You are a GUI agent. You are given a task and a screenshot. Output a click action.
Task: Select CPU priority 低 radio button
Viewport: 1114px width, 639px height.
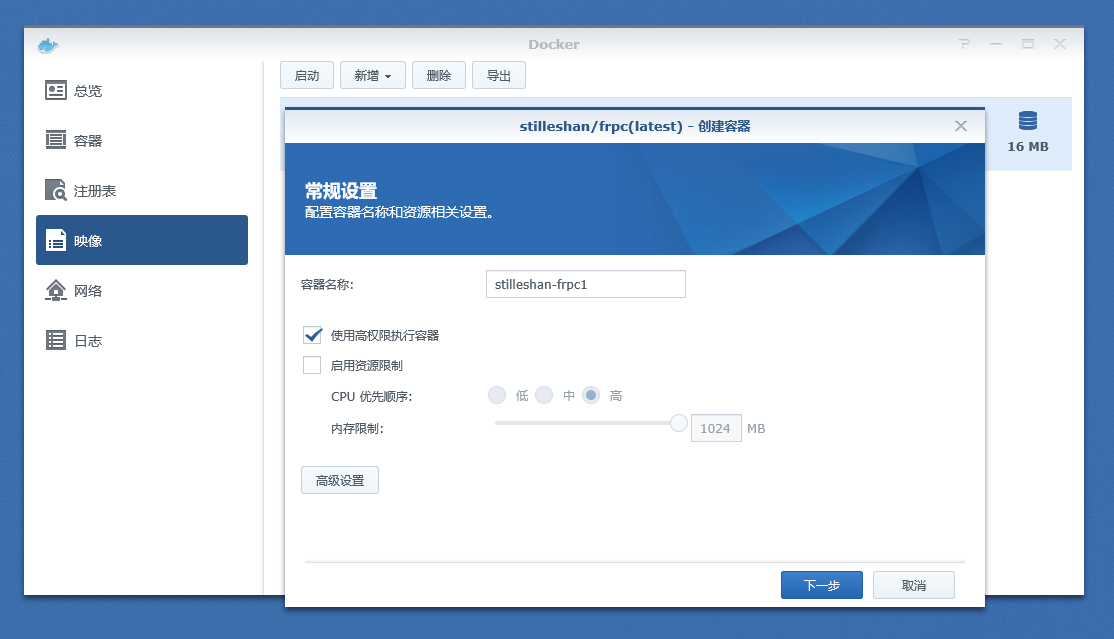[497, 395]
